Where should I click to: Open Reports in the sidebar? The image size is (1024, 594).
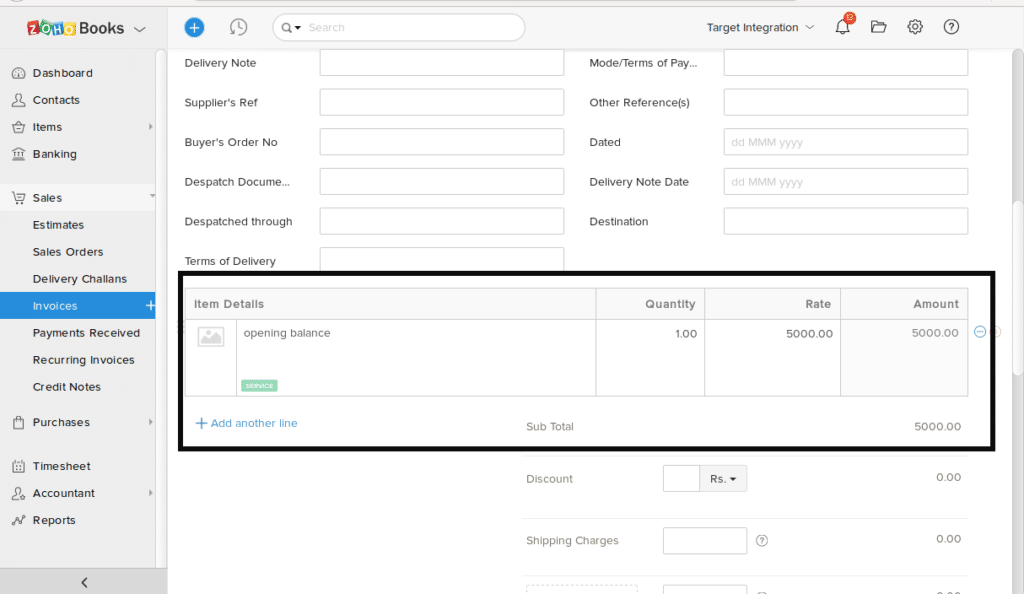[x=54, y=520]
